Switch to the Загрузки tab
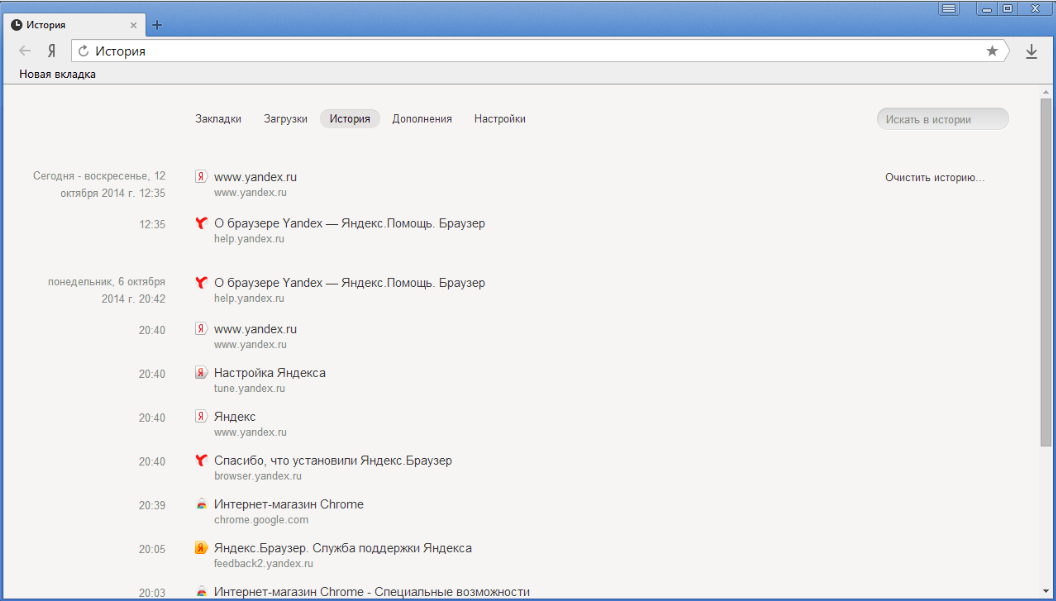 coord(285,119)
